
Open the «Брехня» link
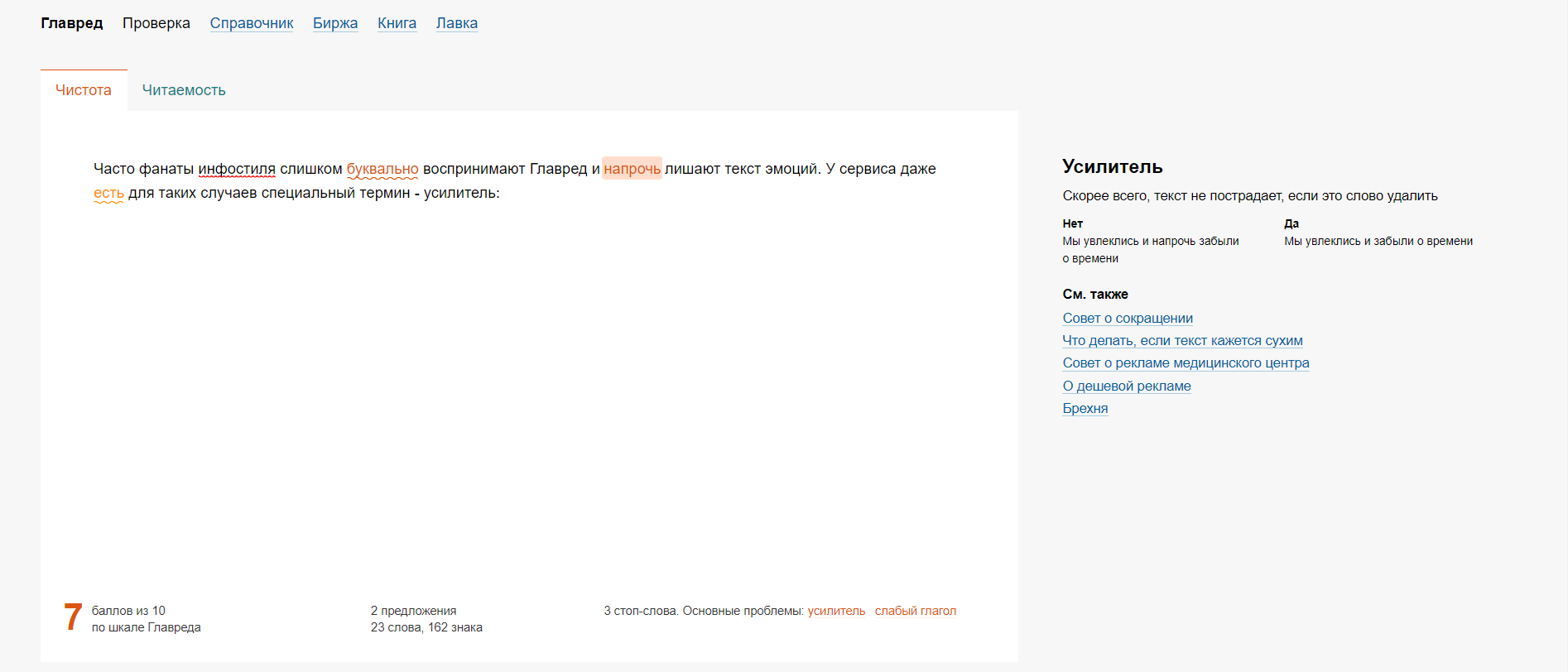tap(1085, 408)
